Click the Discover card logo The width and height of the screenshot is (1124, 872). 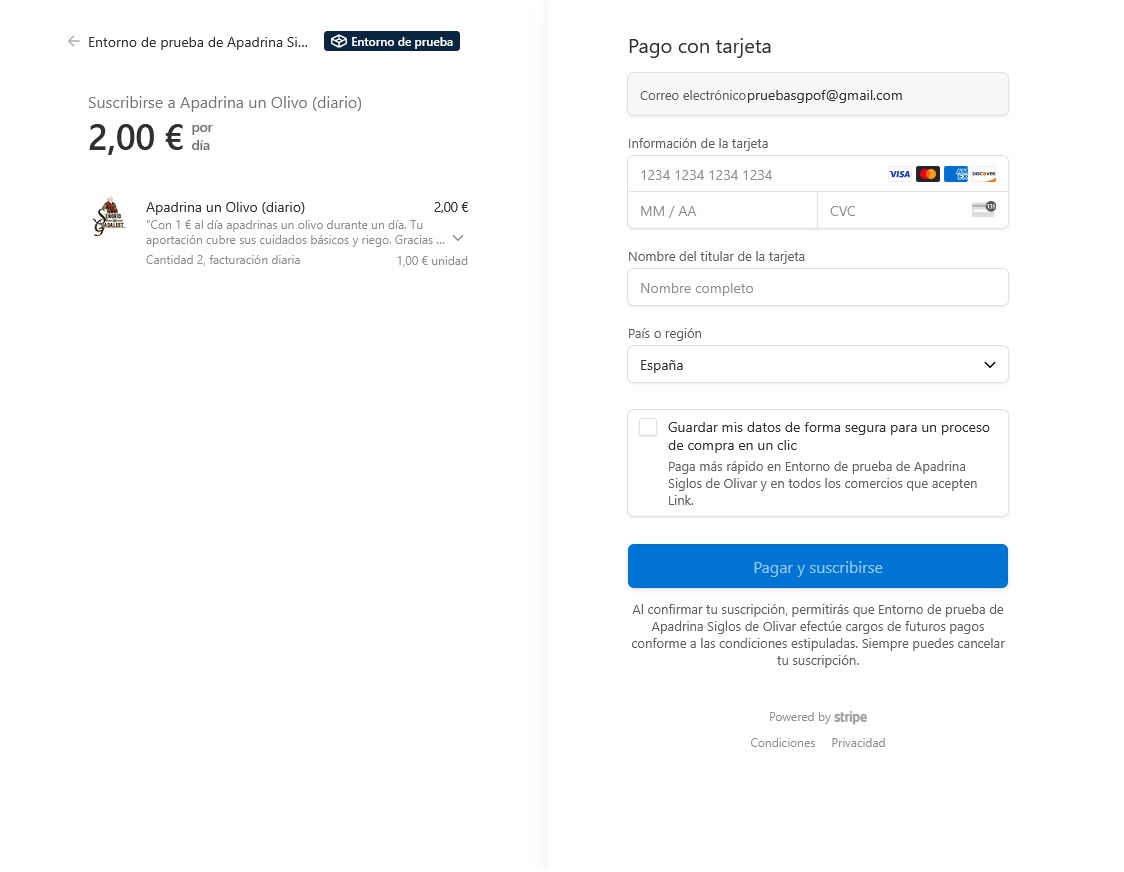coord(984,174)
